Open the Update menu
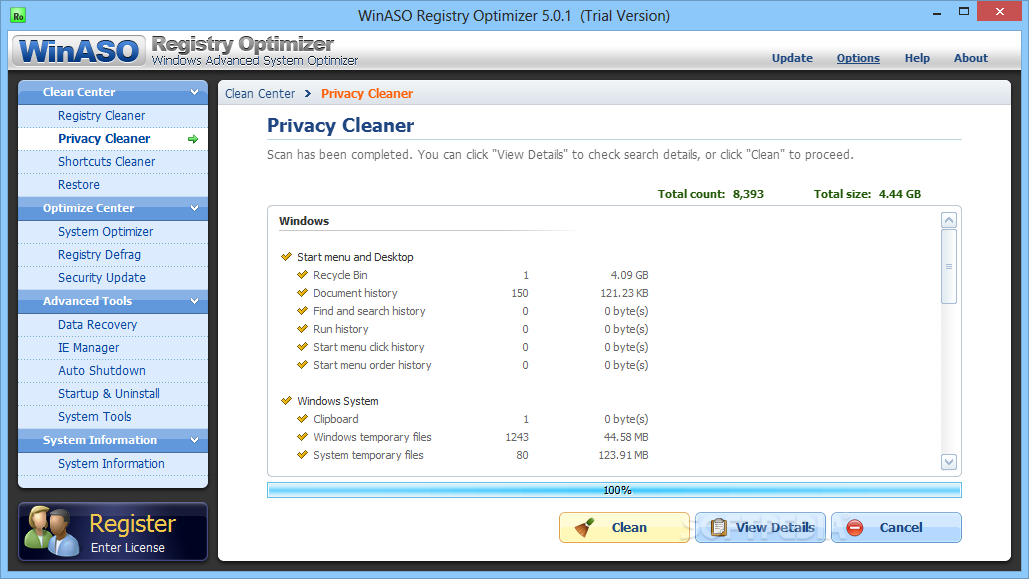The width and height of the screenshot is (1029, 579). pyautogui.click(x=792, y=58)
